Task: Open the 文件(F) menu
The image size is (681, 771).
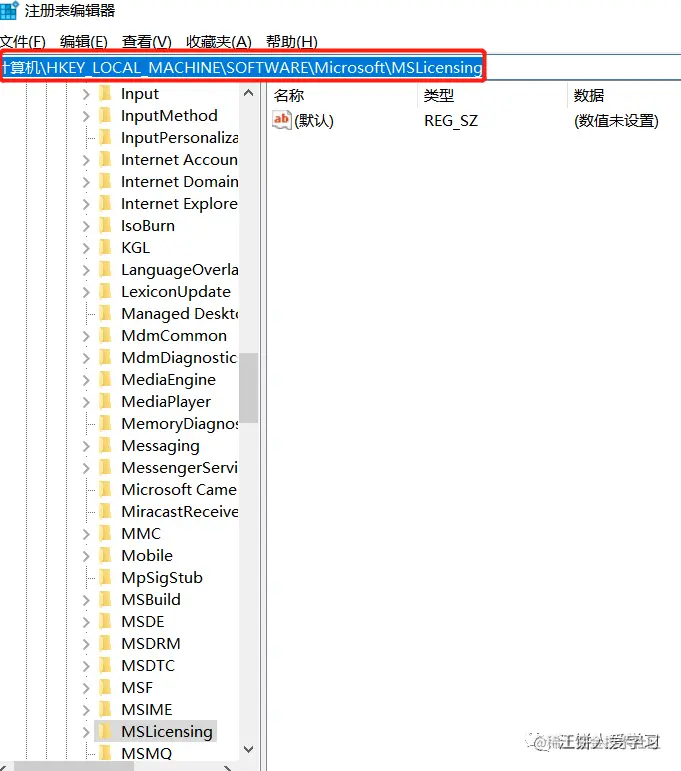Action: point(23,42)
